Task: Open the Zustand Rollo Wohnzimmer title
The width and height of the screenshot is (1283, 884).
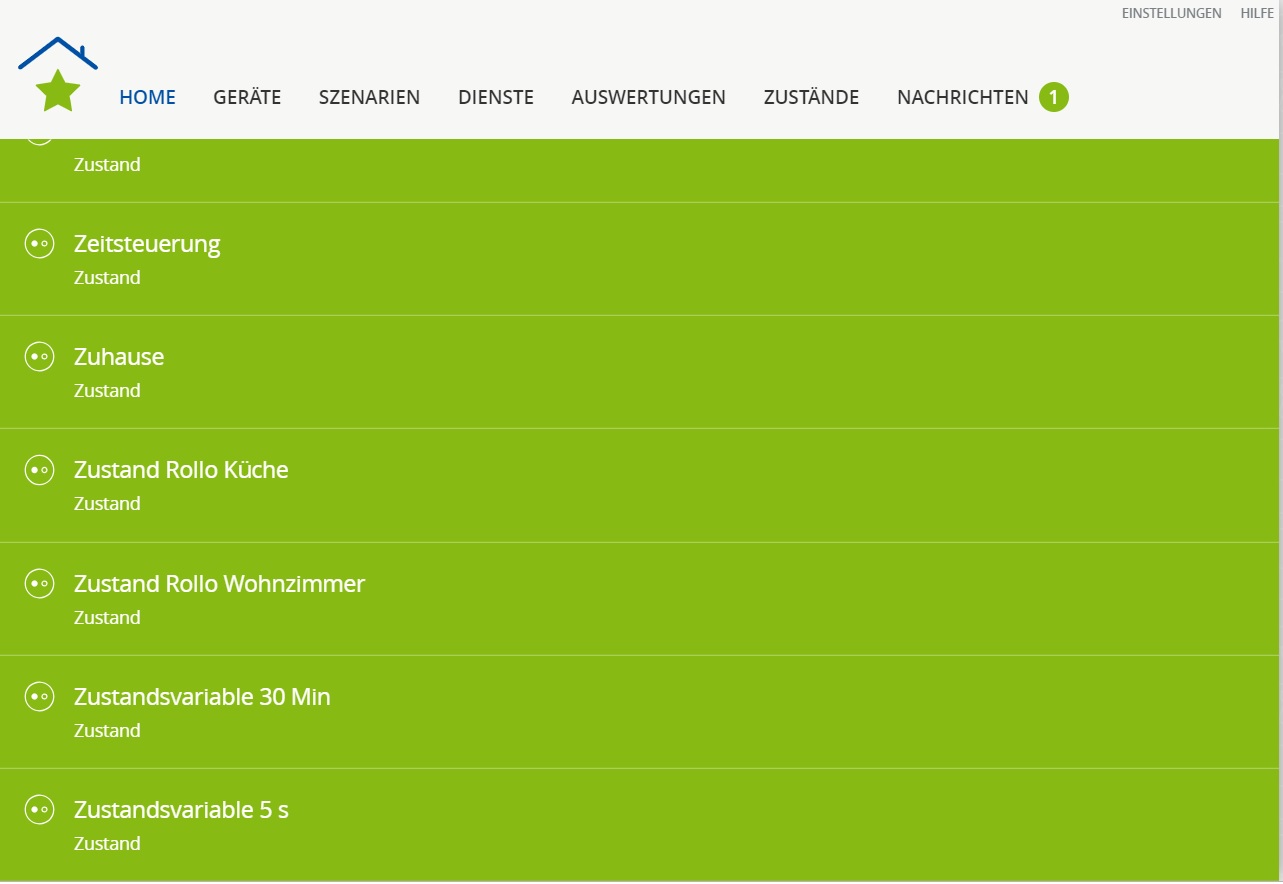Action: 219,584
